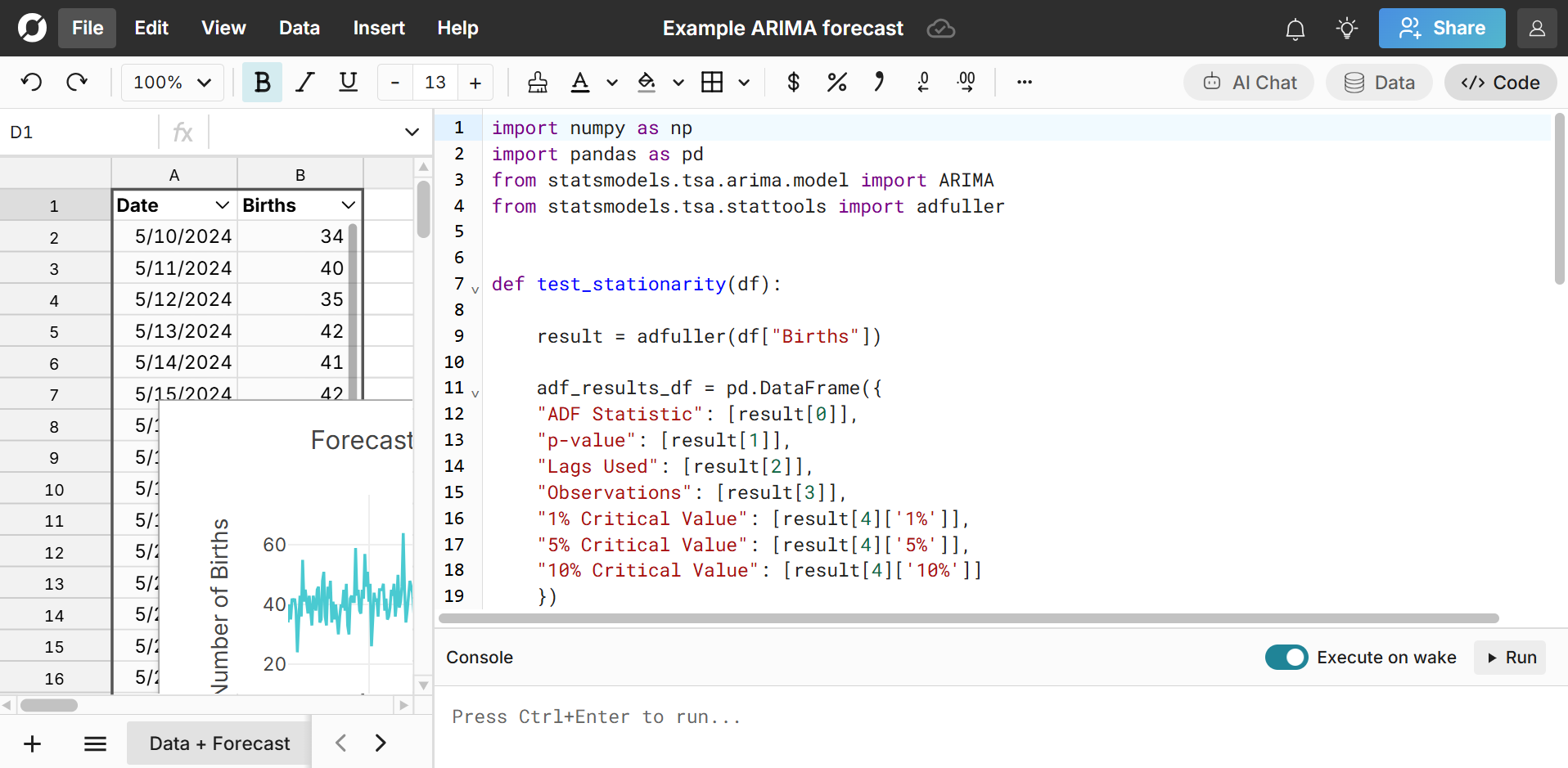Open Date column filter dropdown

(x=222, y=205)
